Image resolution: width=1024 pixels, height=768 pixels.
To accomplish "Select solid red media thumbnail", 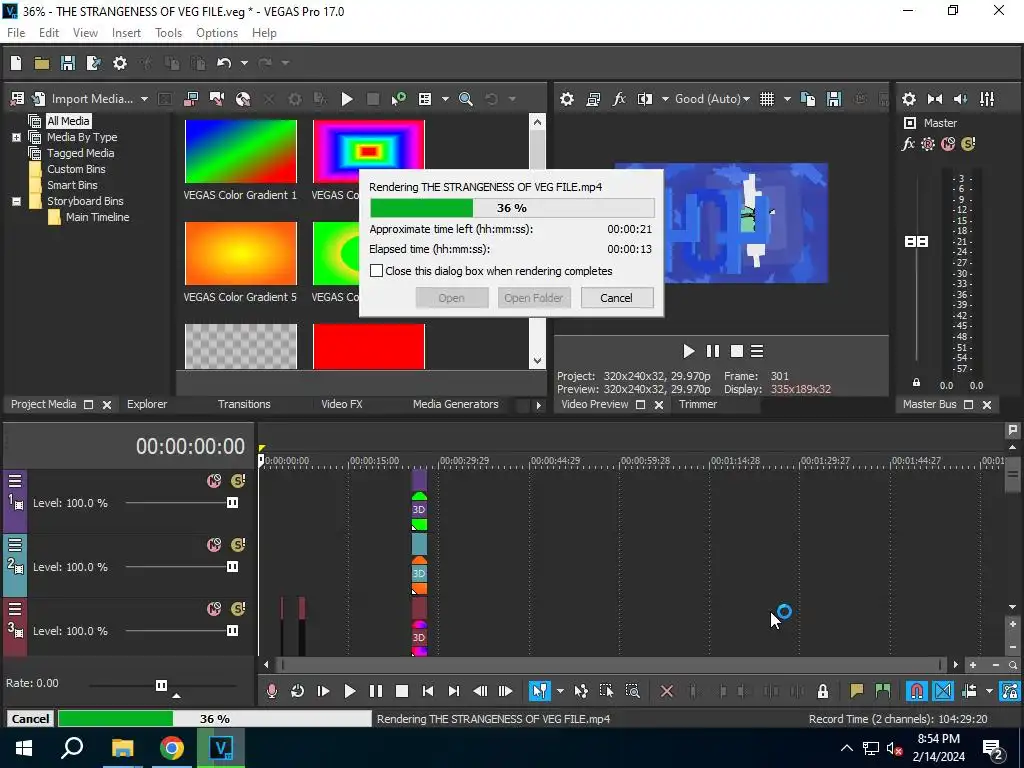I will tap(368, 346).
